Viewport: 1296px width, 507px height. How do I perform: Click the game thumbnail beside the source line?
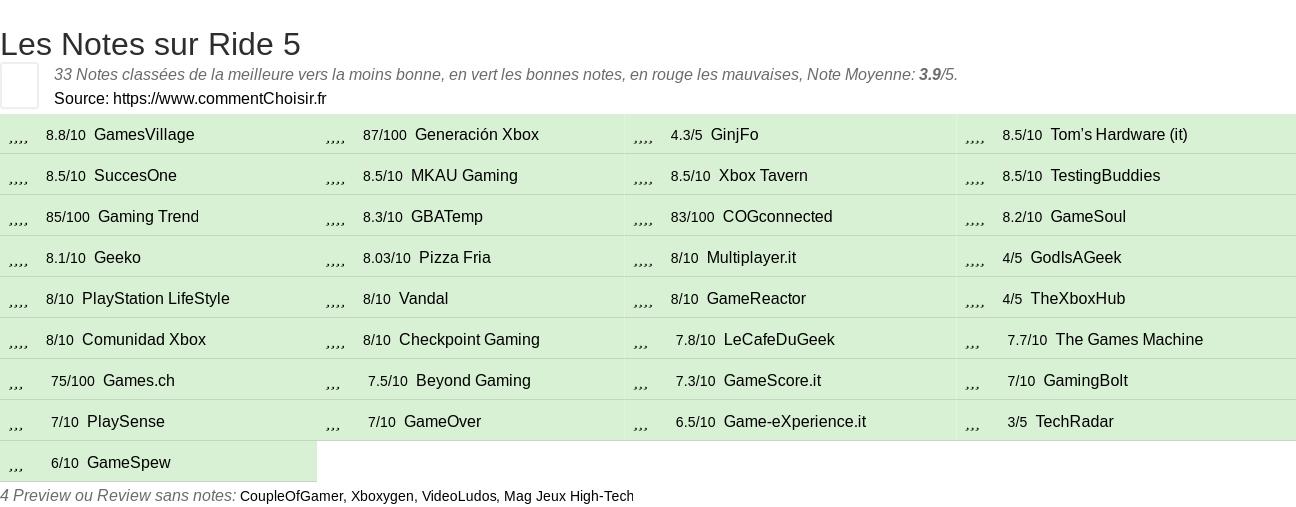click(19, 85)
